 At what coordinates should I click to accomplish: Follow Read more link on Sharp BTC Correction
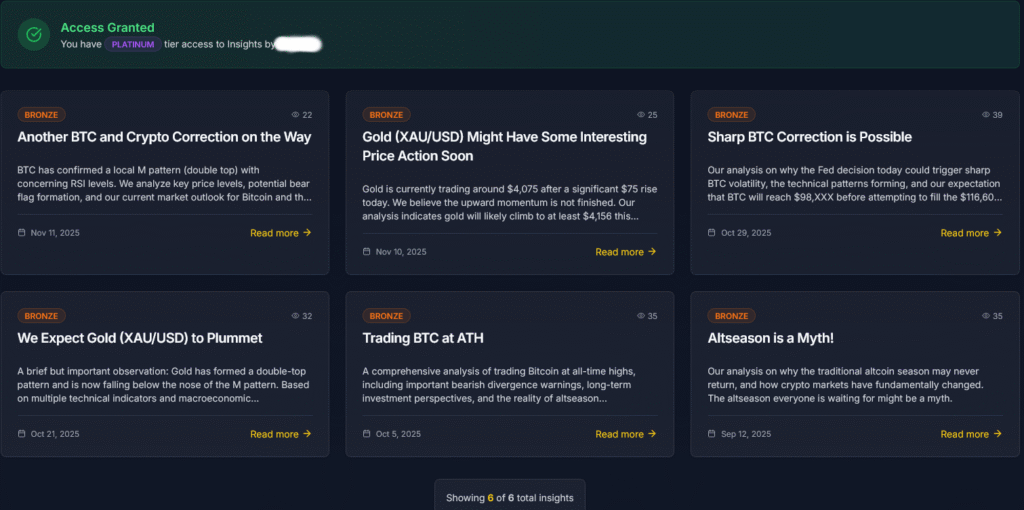970,233
